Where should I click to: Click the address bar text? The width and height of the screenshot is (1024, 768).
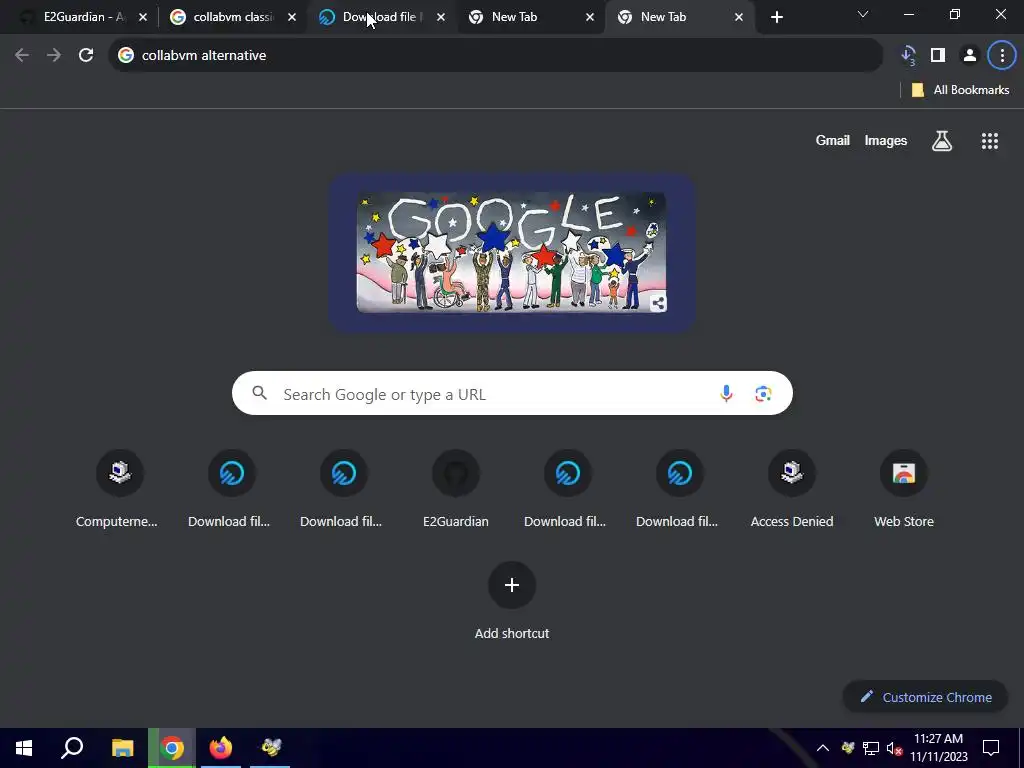pyautogui.click(x=204, y=56)
